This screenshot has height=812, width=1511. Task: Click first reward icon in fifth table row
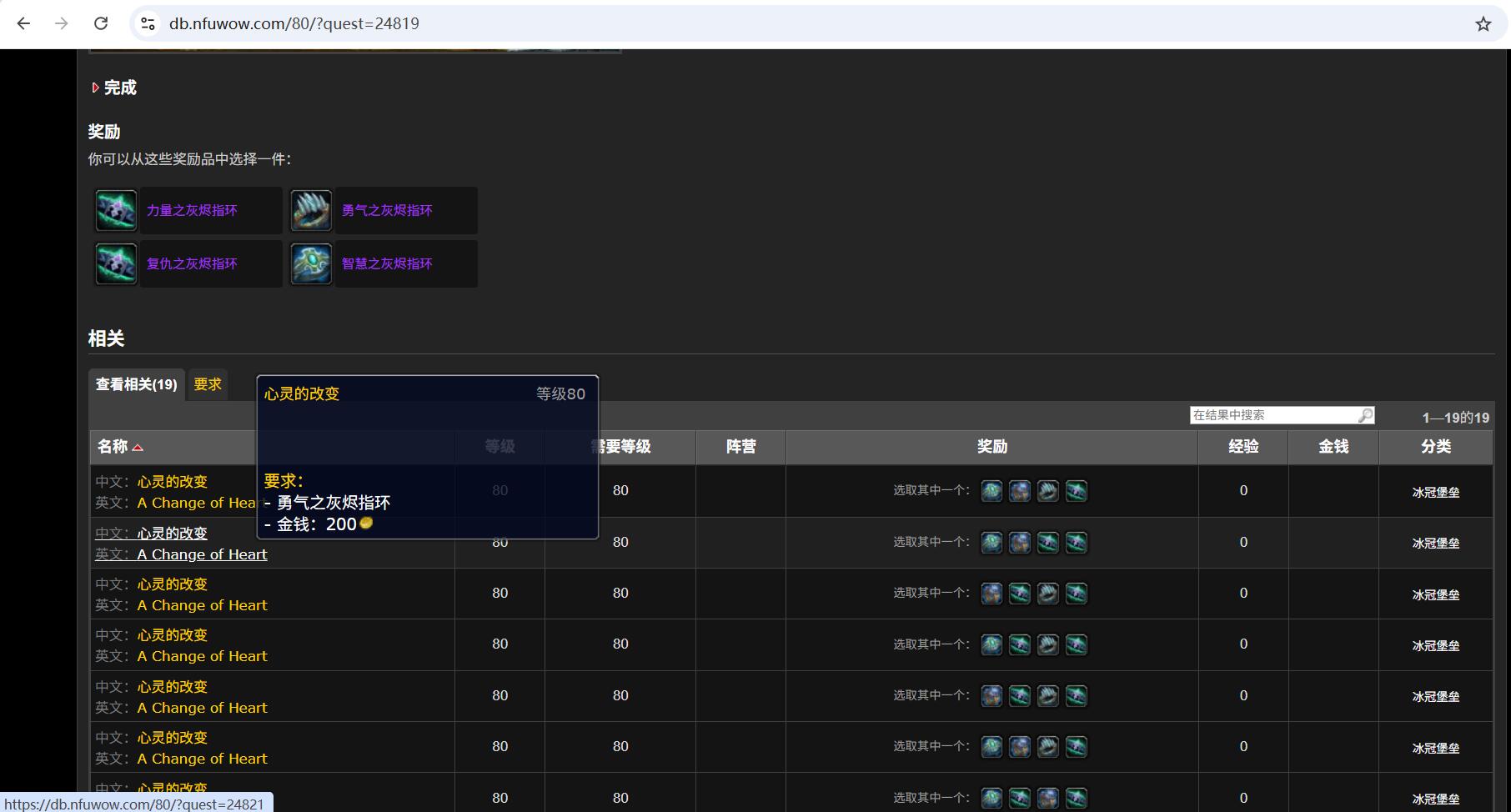pos(991,695)
